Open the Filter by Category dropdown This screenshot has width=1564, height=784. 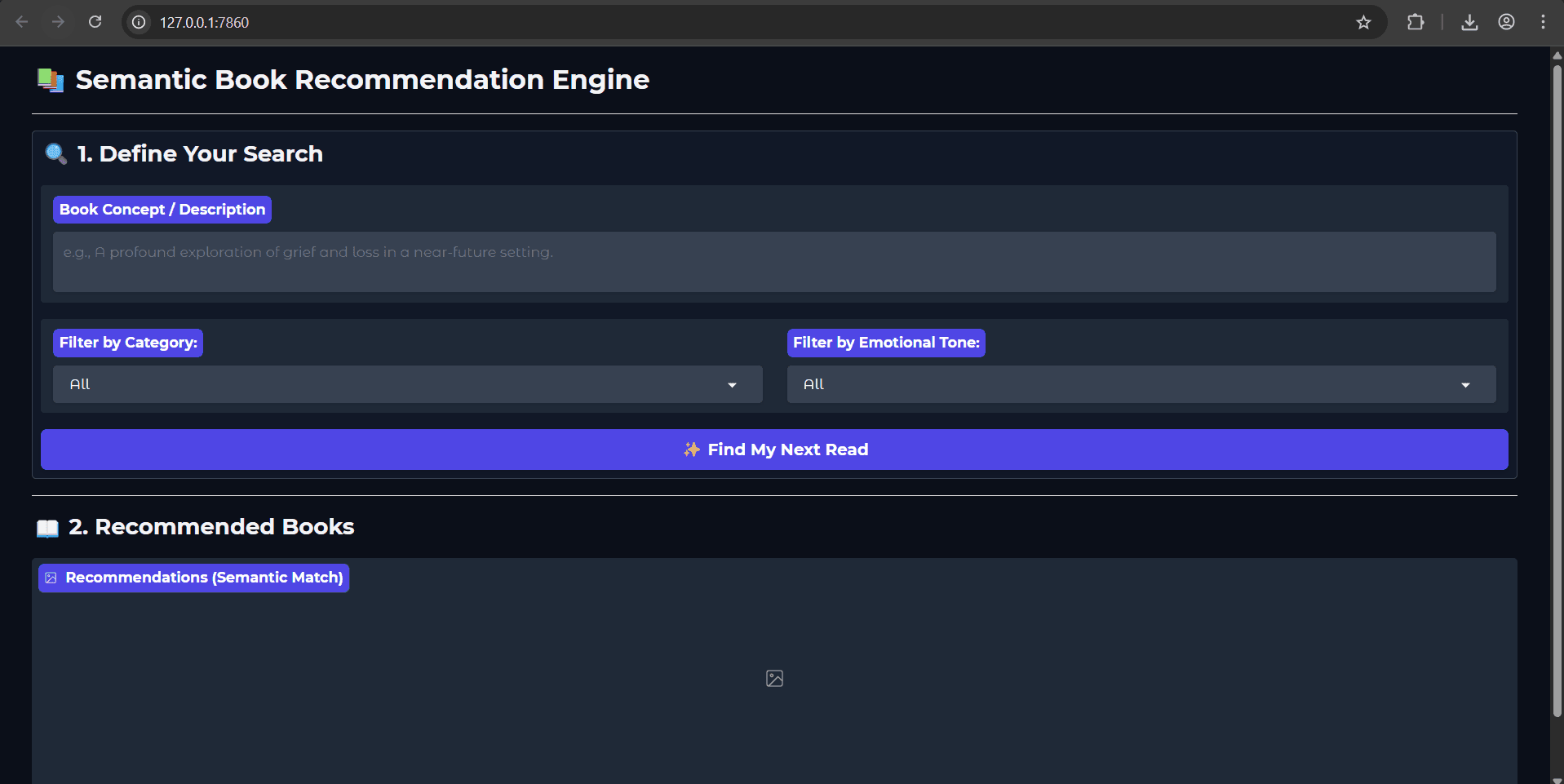[406, 383]
